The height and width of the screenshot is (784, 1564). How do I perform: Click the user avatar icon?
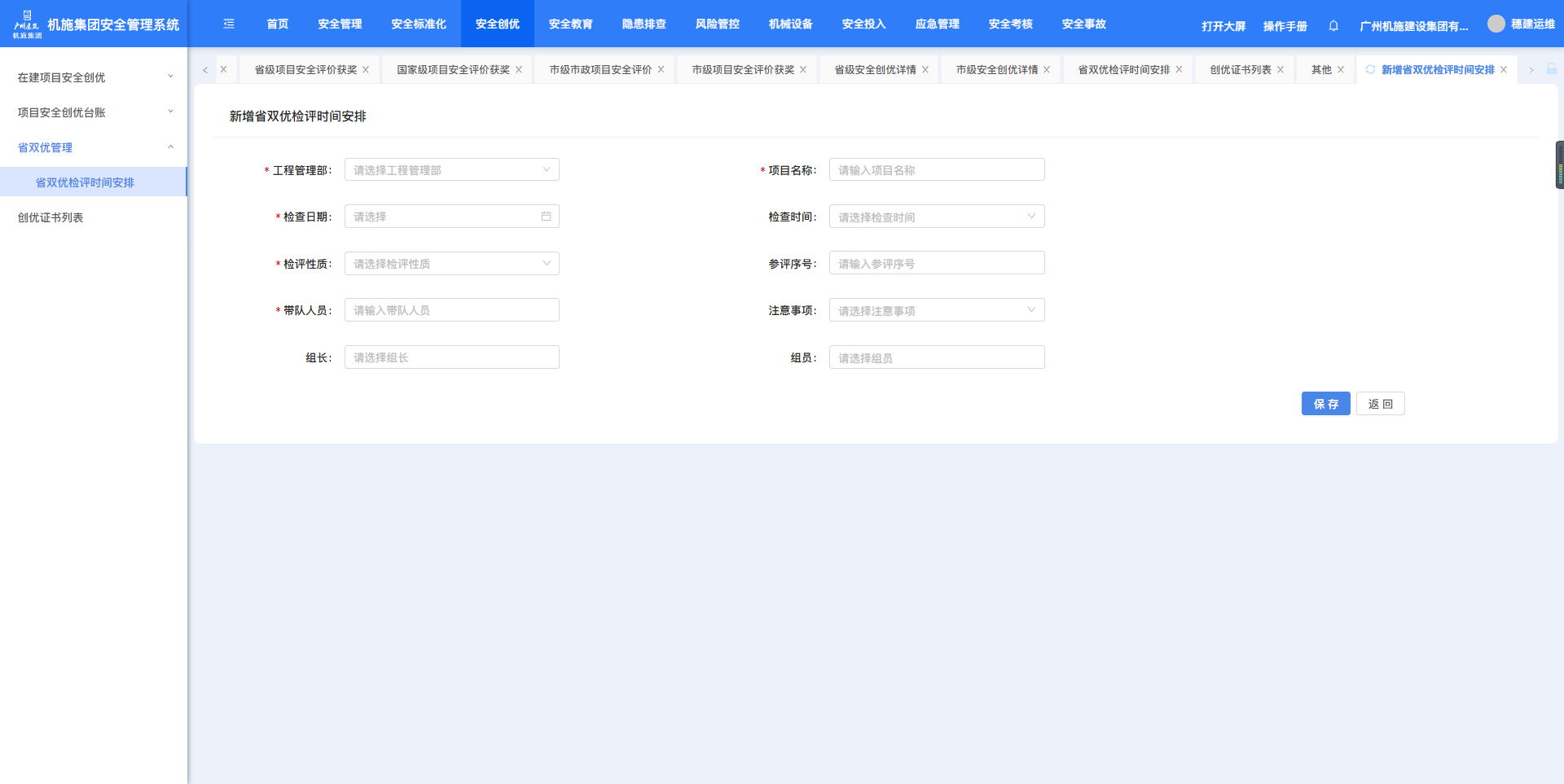[x=1496, y=24]
